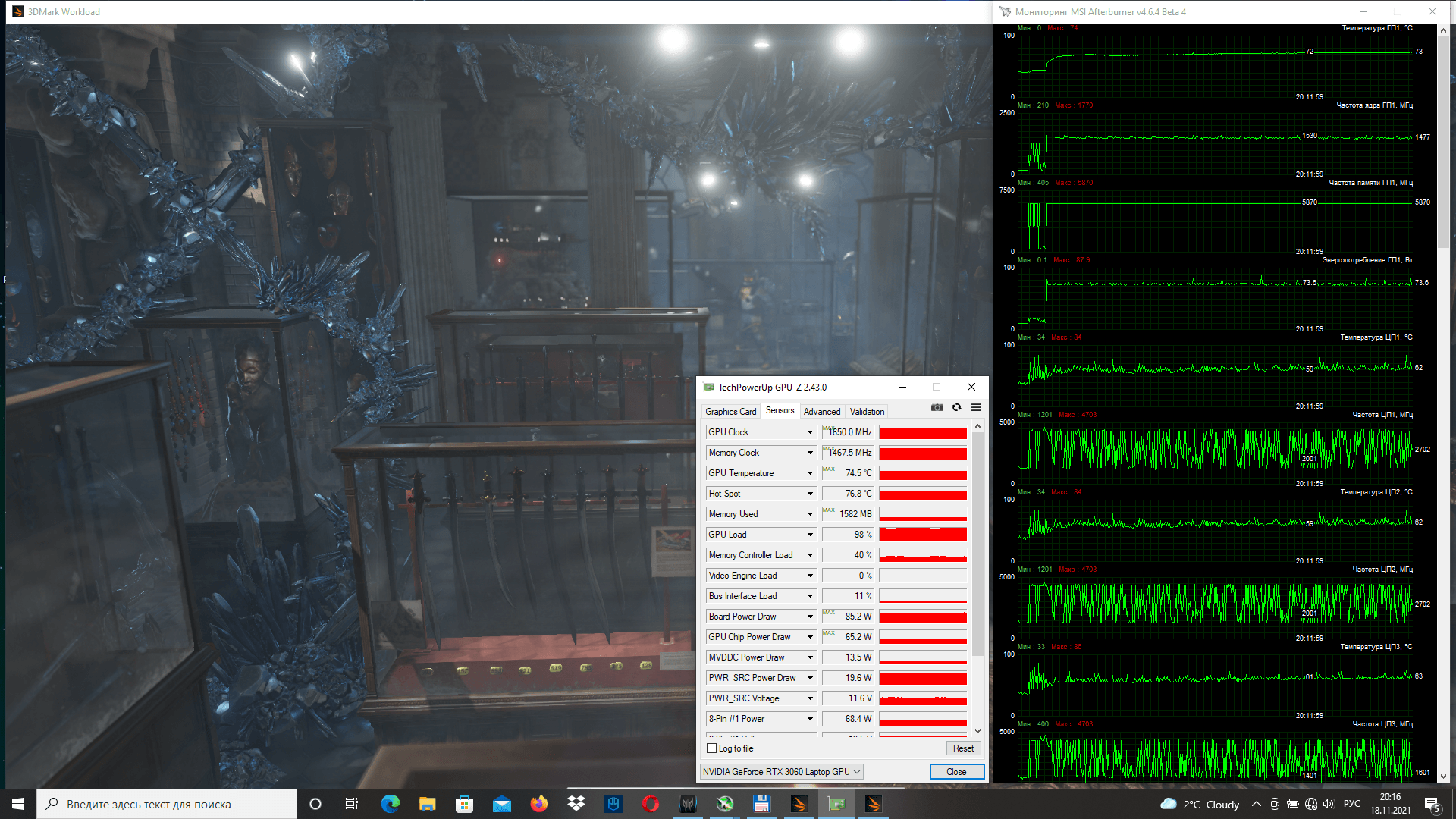1456x819 pixels.
Task: Expand the GPU Clock sensor dropdown
Action: pos(810,432)
